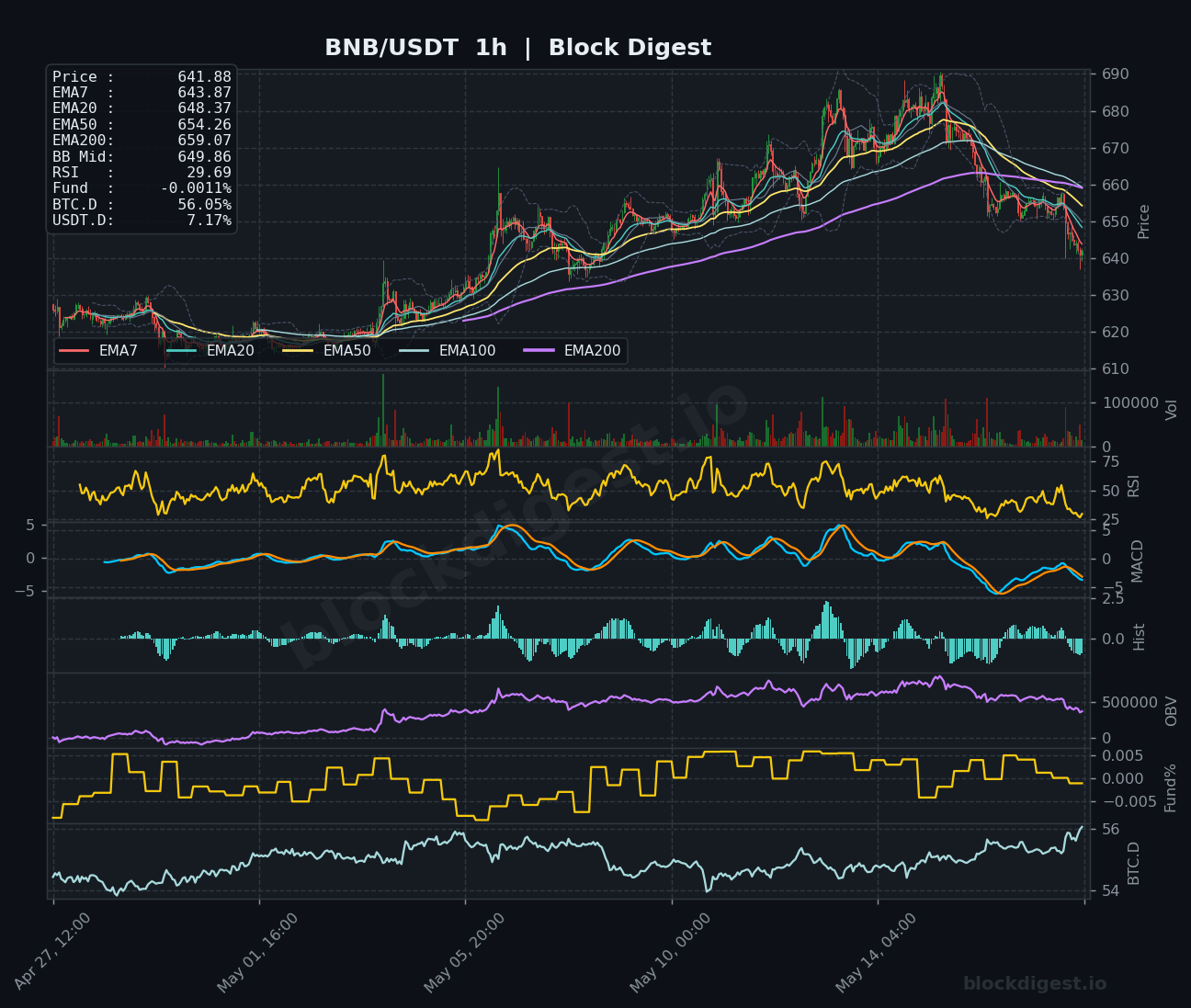Click the 100000 volume tick

point(1130,402)
